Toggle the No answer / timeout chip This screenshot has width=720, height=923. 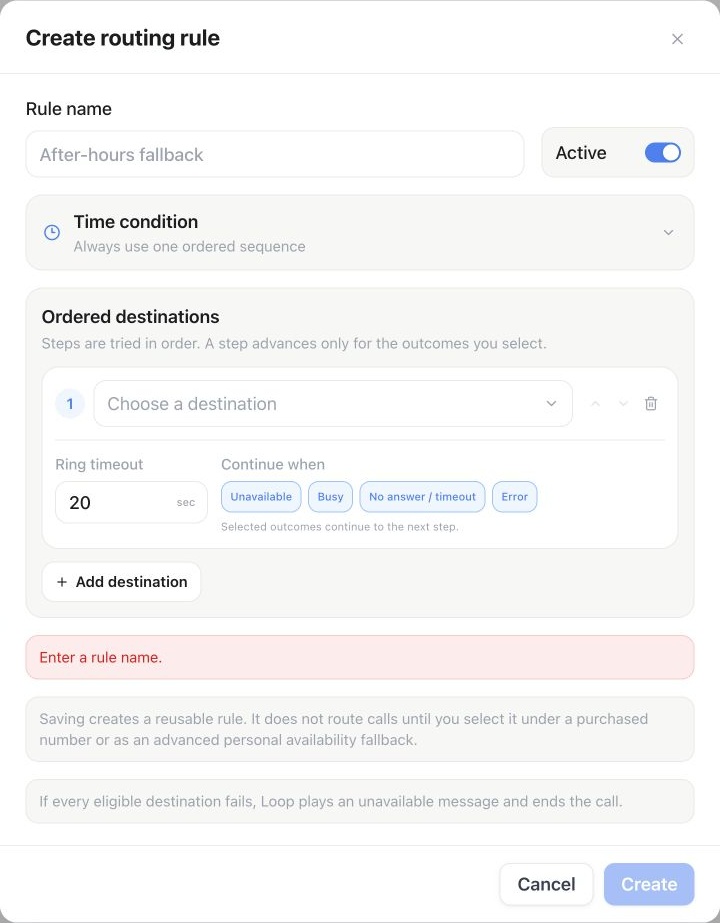click(422, 497)
